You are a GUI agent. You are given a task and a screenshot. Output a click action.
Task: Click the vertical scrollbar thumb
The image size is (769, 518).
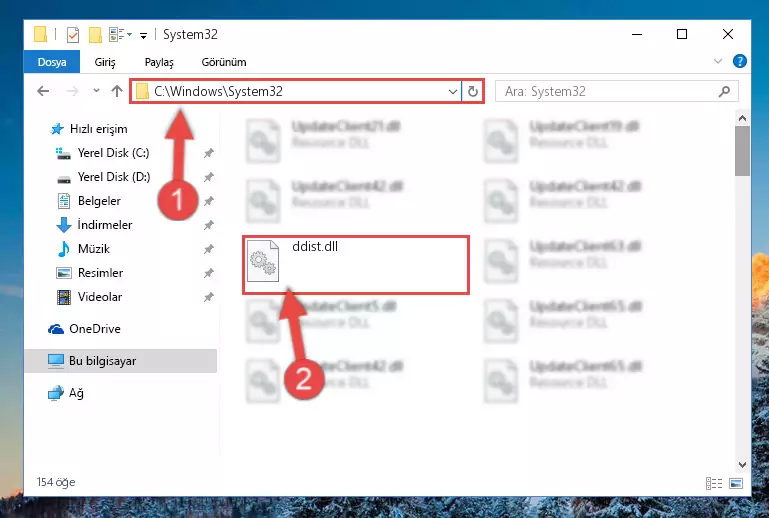pos(742,151)
